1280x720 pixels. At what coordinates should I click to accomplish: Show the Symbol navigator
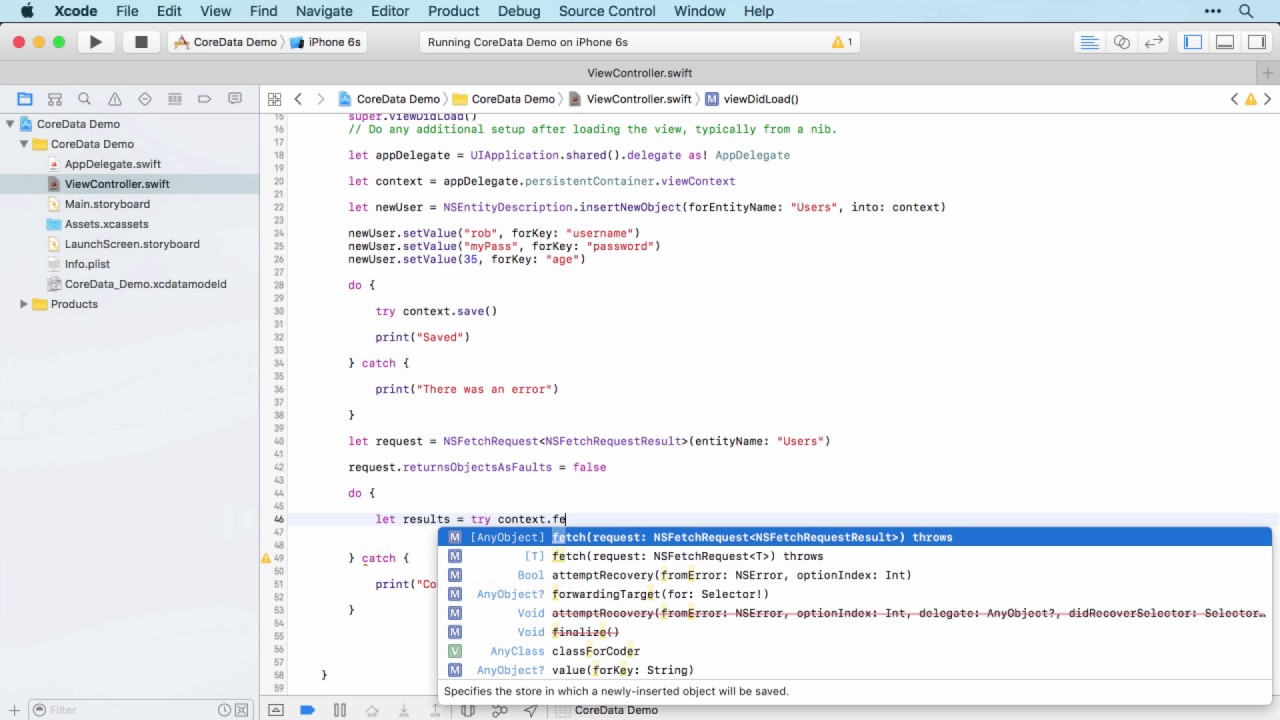(x=55, y=99)
